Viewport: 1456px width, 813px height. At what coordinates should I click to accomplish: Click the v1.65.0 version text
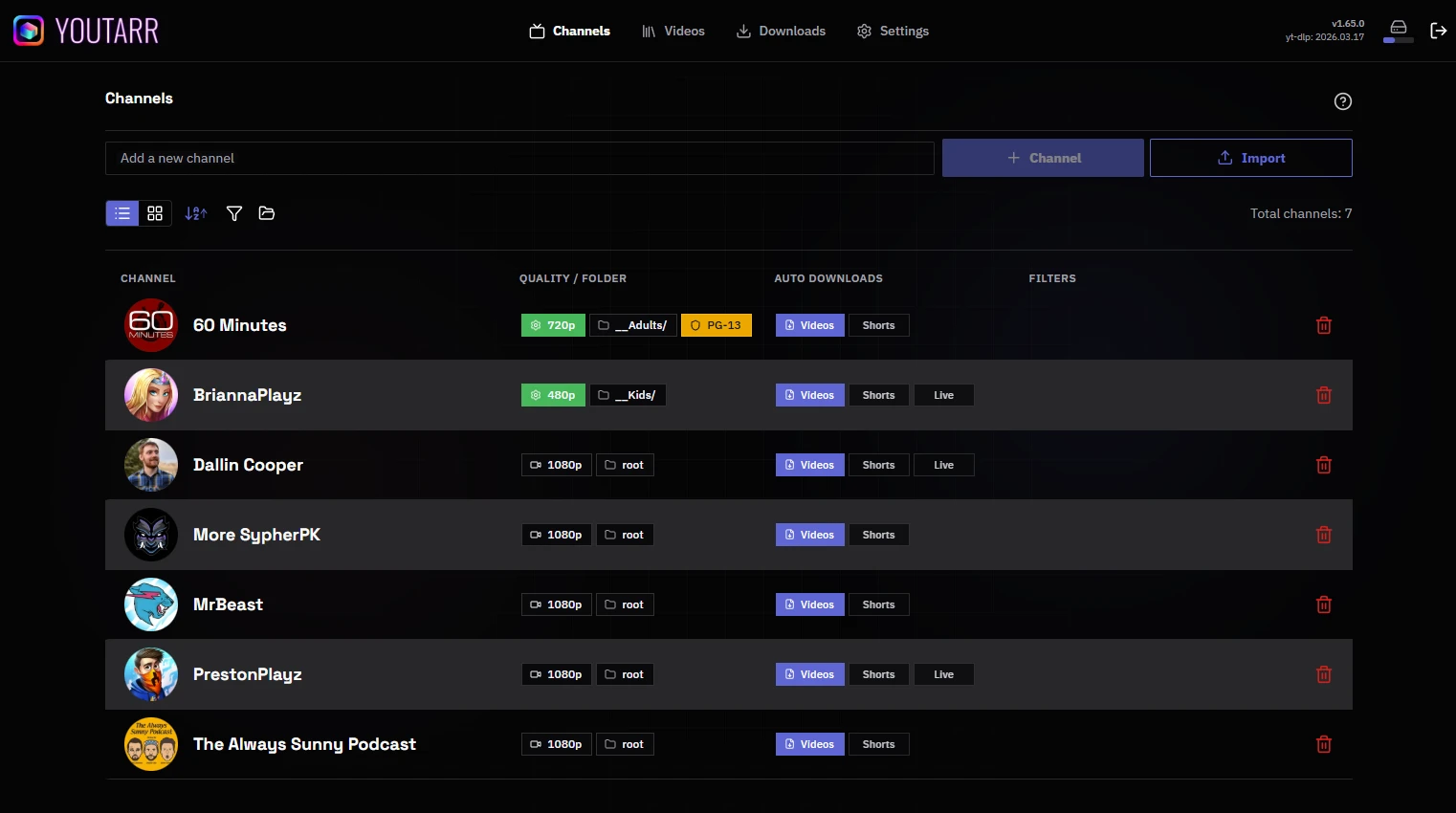1348,23
